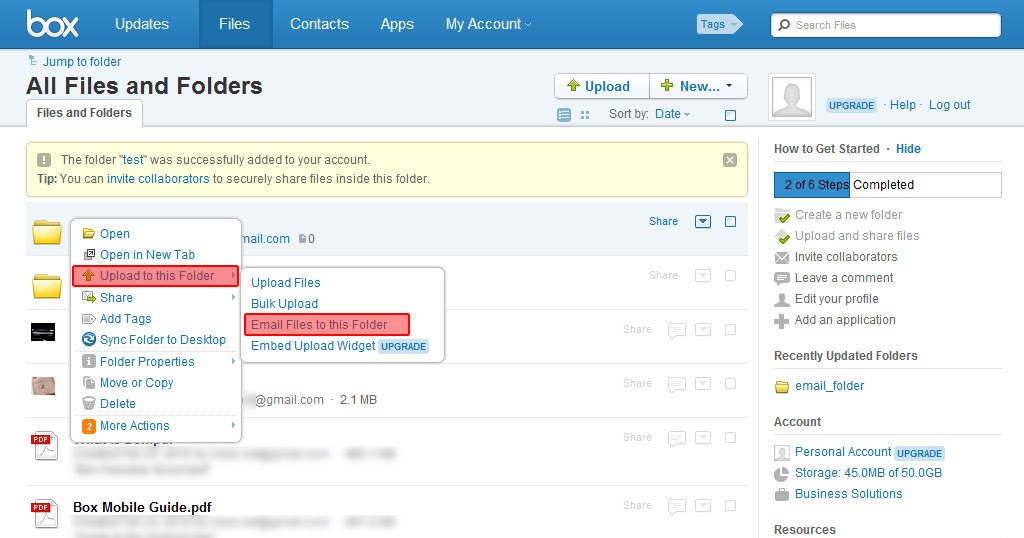Open the Help link
The height and width of the screenshot is (538, 1024).
903,105
